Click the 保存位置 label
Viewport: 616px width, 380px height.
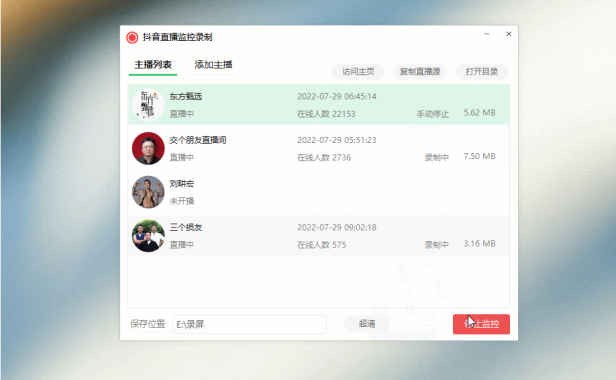[x=148, y=324]
